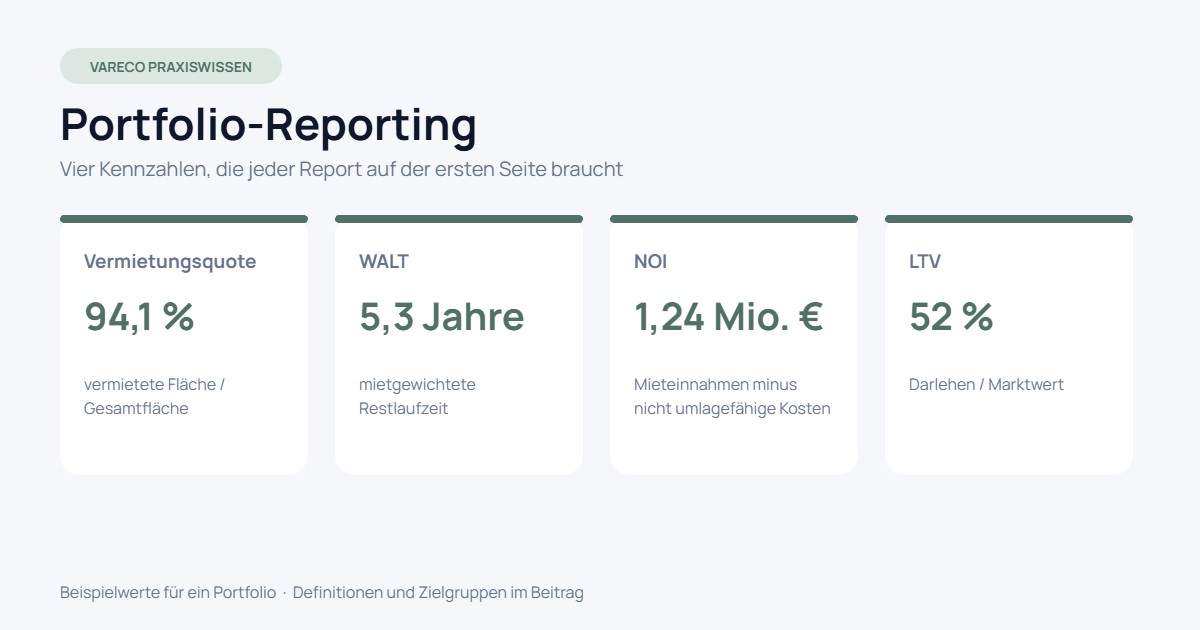Click the Portfolio-Reporting headline
This screenshot has width=1200, height=630.
pos(268,125)
